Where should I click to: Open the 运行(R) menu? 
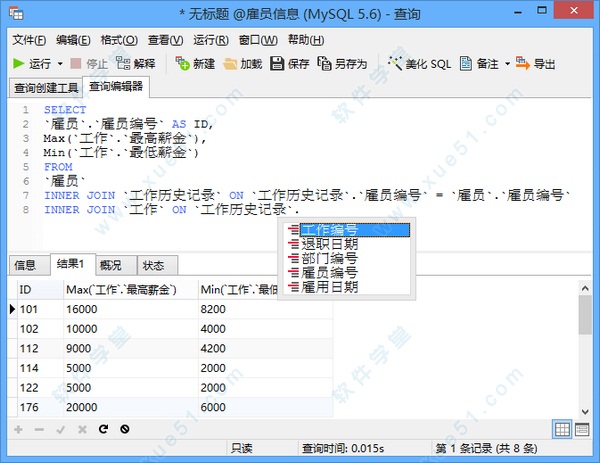211,40
